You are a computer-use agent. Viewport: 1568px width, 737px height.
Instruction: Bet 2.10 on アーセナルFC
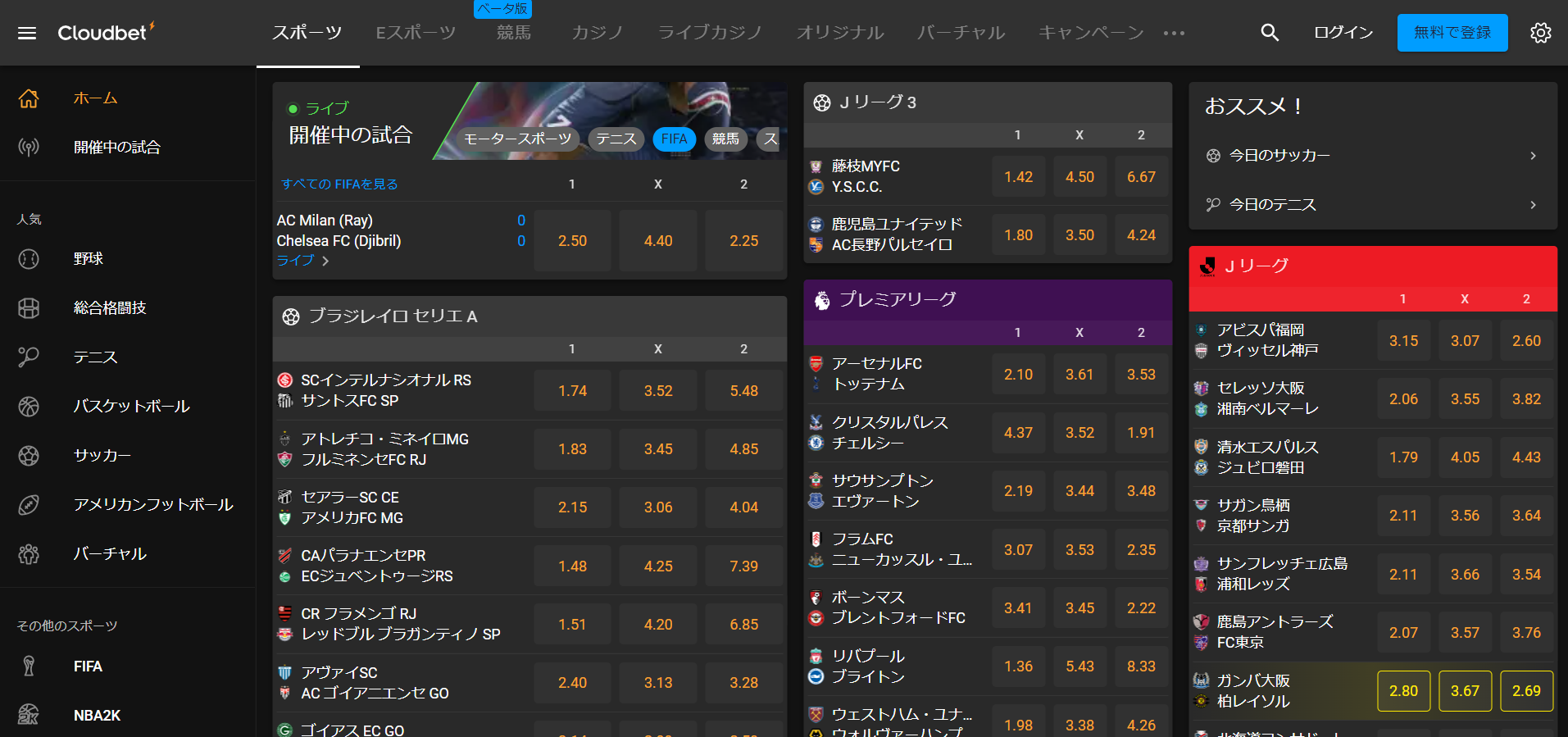tap(1019, 375)
